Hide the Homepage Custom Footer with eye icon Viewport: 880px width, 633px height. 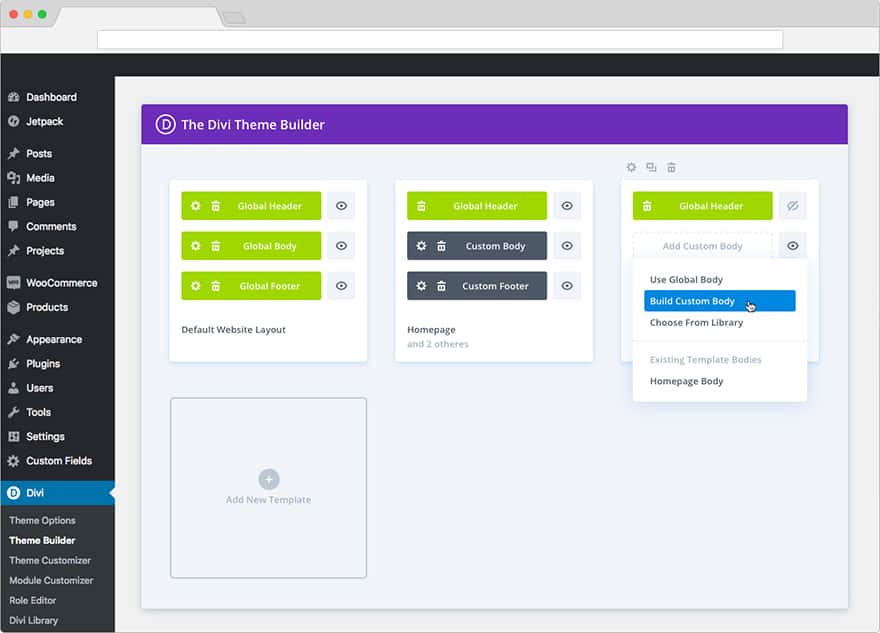567,286
